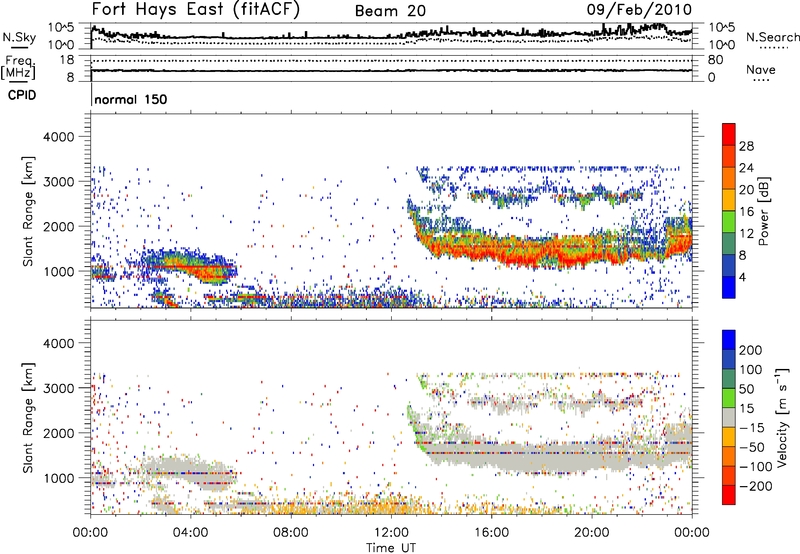800x554 pixels.
Task: Click the '18' frequency axis tick label
Action: tap(67, 60)
